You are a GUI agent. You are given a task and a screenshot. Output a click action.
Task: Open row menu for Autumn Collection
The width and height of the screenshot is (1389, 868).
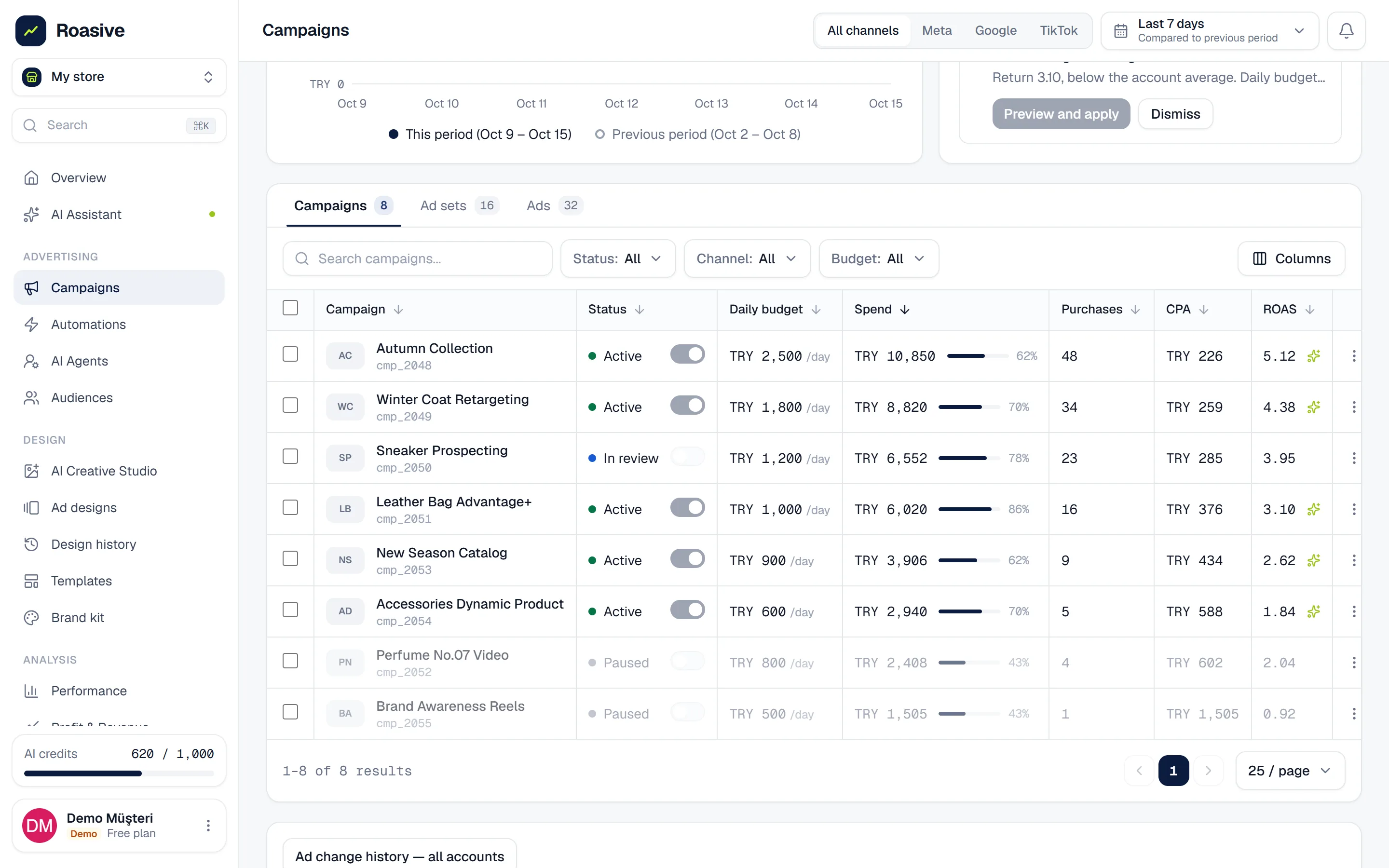click(x=1353, y=356)
